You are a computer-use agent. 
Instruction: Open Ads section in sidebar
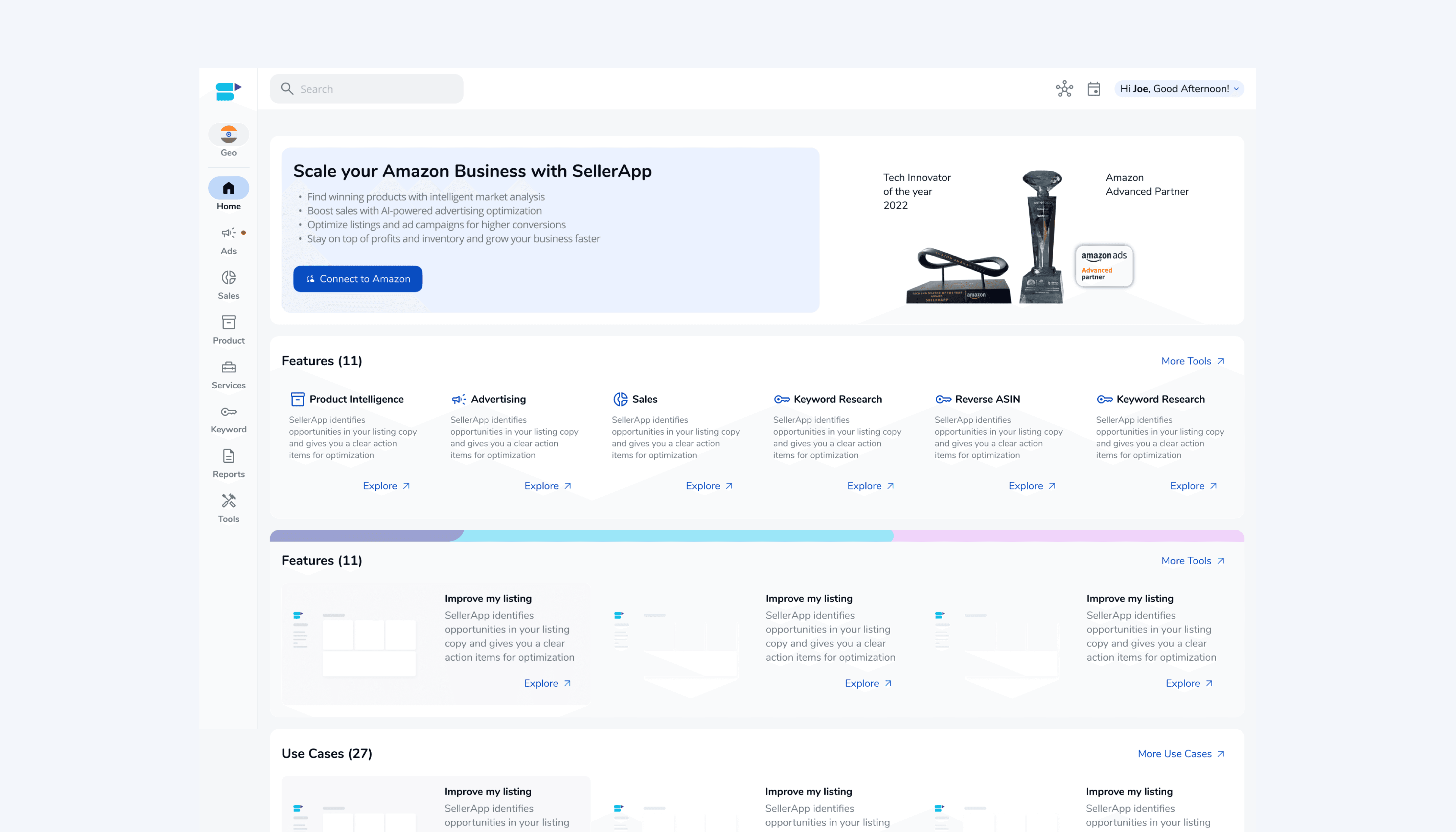point(229,240)
